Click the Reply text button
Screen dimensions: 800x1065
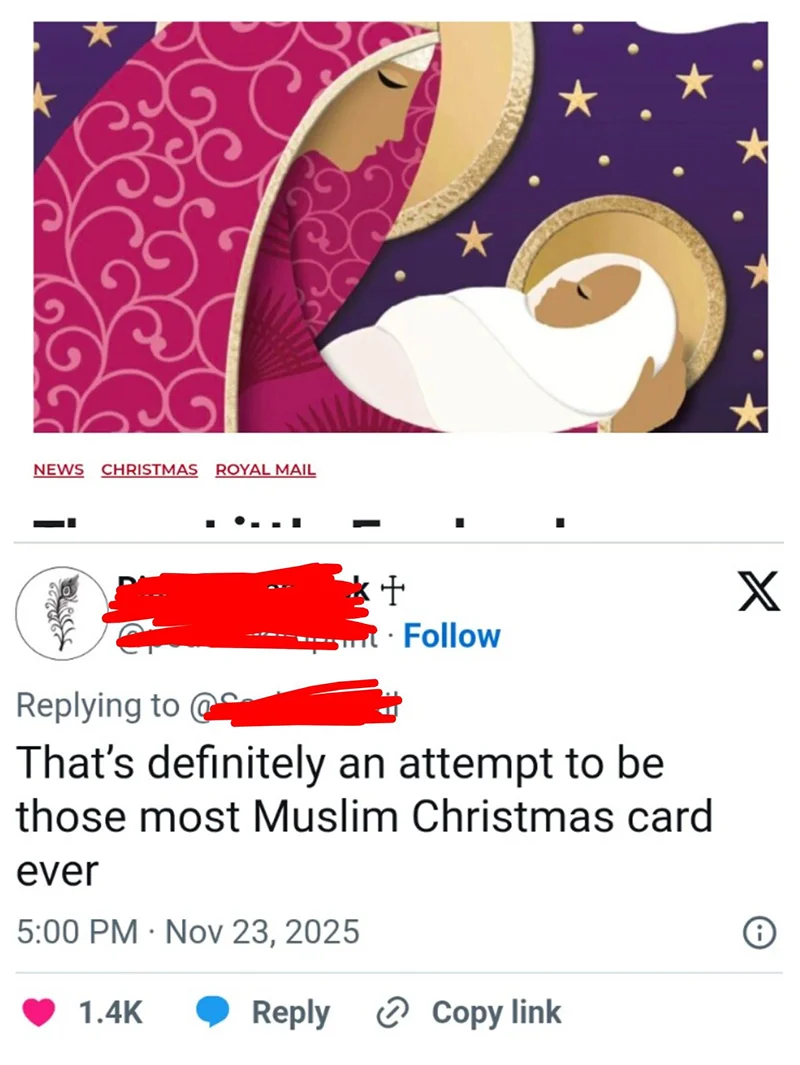[x=291, y=1012]
